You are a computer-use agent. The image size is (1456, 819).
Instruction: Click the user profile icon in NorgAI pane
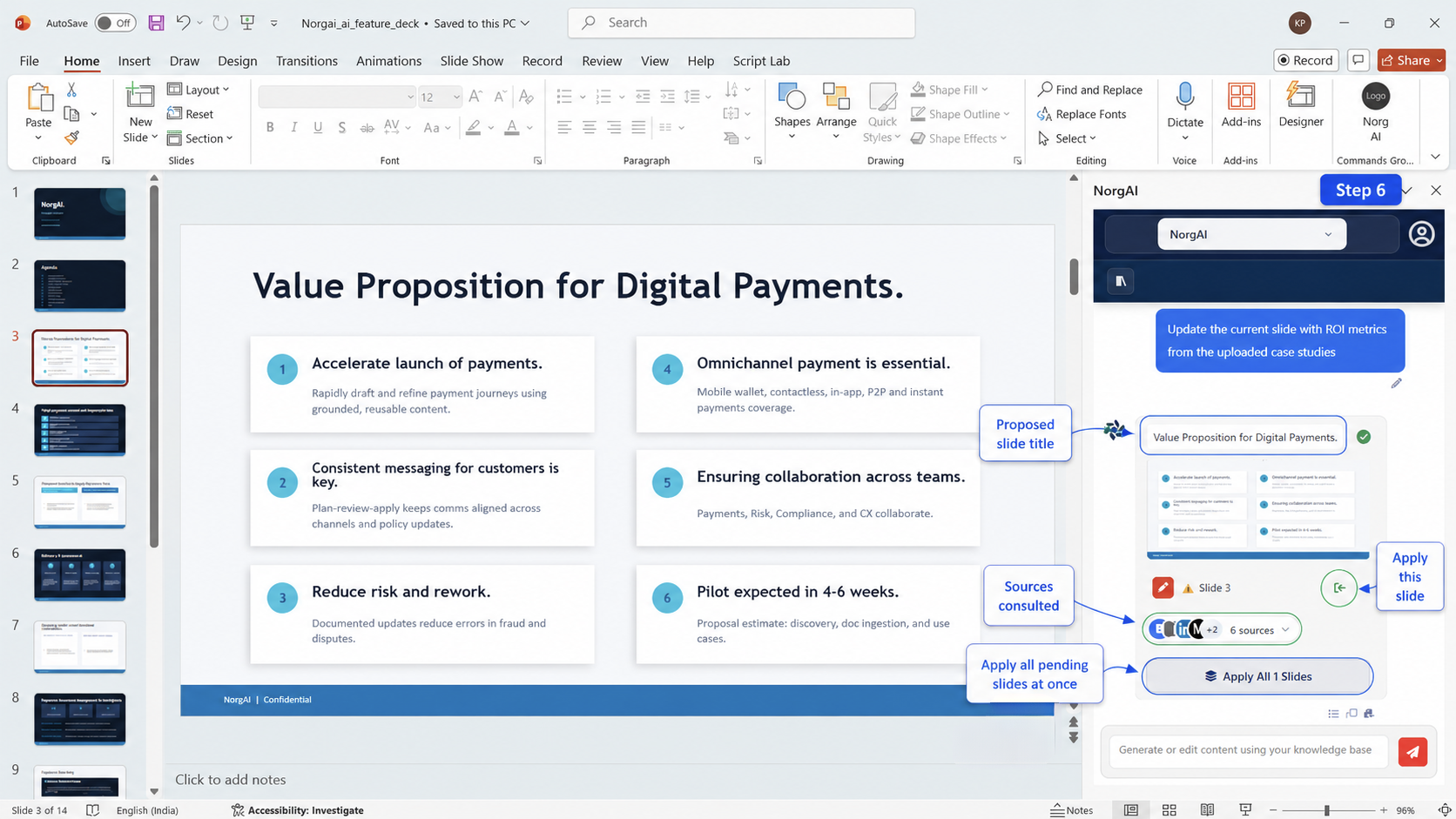1421,234
